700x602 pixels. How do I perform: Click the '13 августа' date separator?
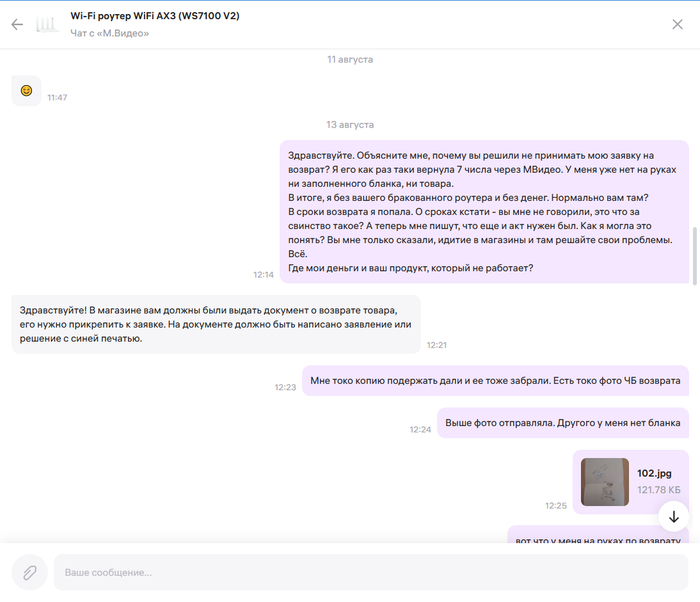tap(350, 125)
